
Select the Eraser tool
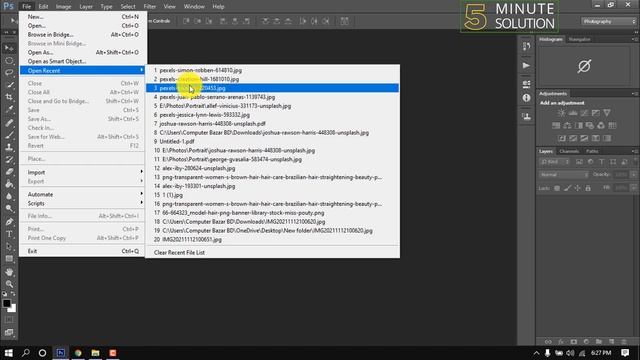tap(9, 172)
